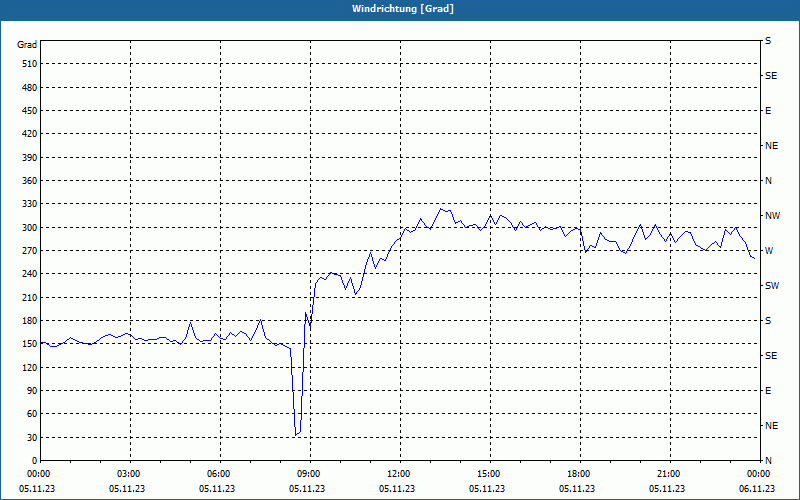The width and height of the screenshot is (800, 500).
Task: Click the '21:00' time label
Action: tap(669, 474)
